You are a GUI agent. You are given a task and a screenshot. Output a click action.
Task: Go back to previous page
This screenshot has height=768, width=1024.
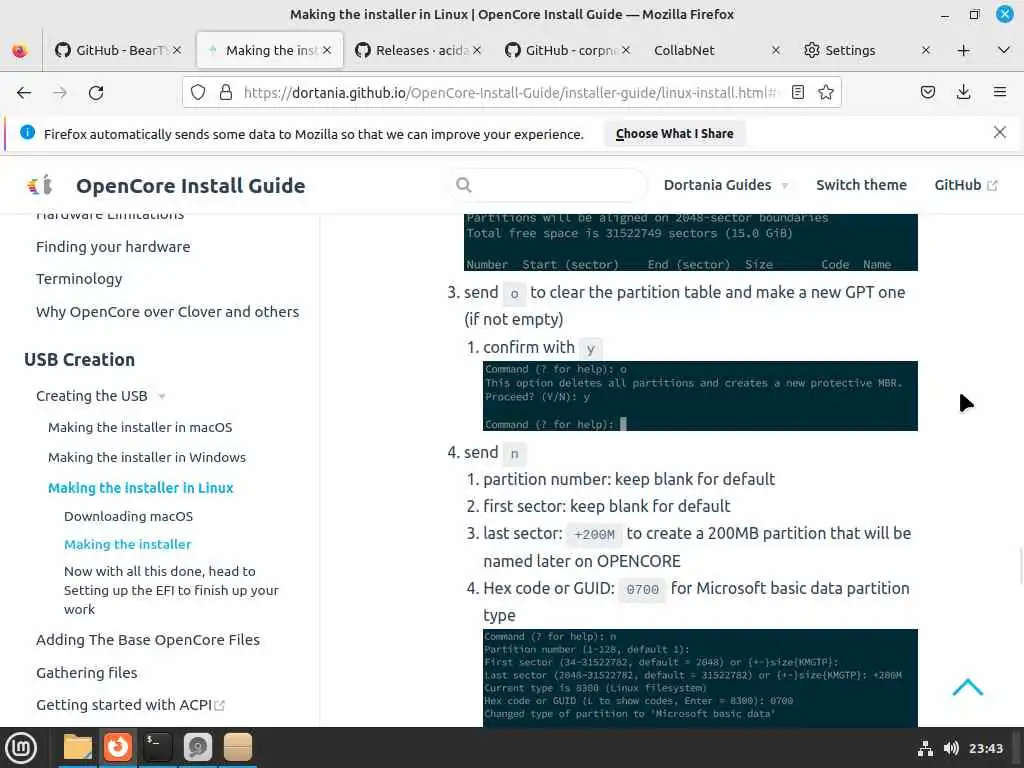(x=24, y=93)
